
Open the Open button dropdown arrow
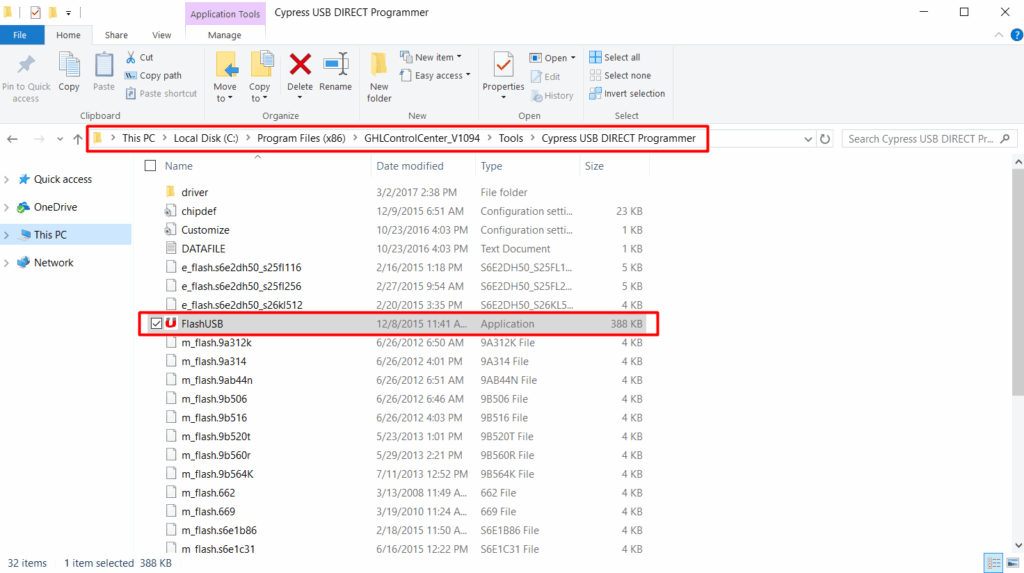pyautogui.click(x=573, y=57)
